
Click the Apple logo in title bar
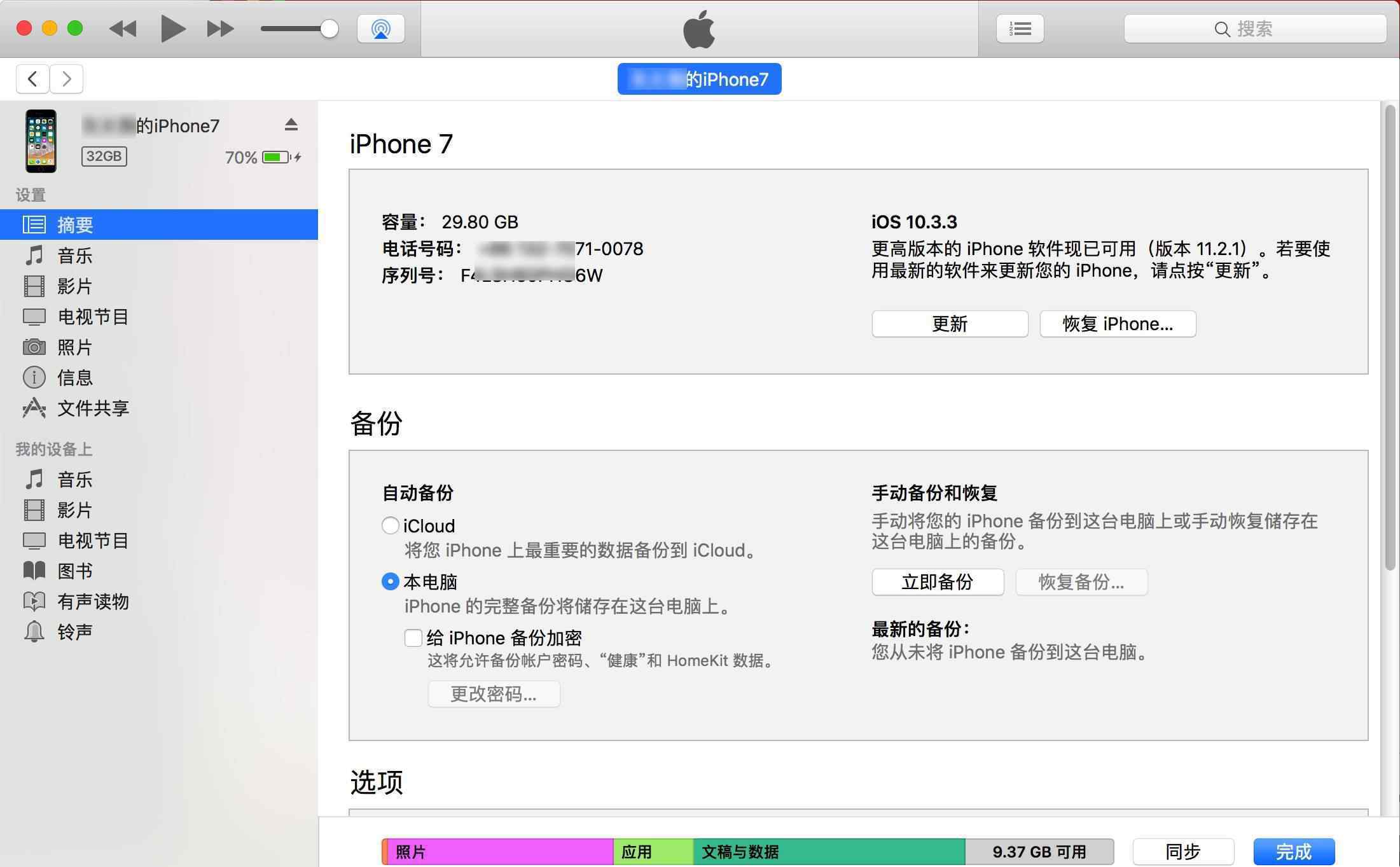[699, 29]
